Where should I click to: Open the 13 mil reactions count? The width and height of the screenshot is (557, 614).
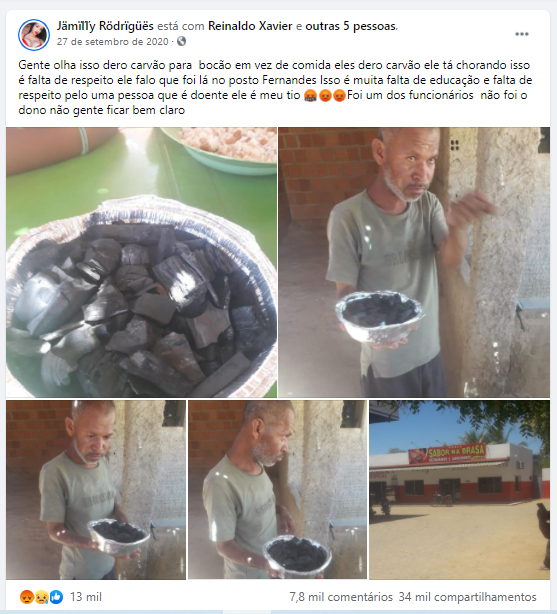click(x=86, y=597)
